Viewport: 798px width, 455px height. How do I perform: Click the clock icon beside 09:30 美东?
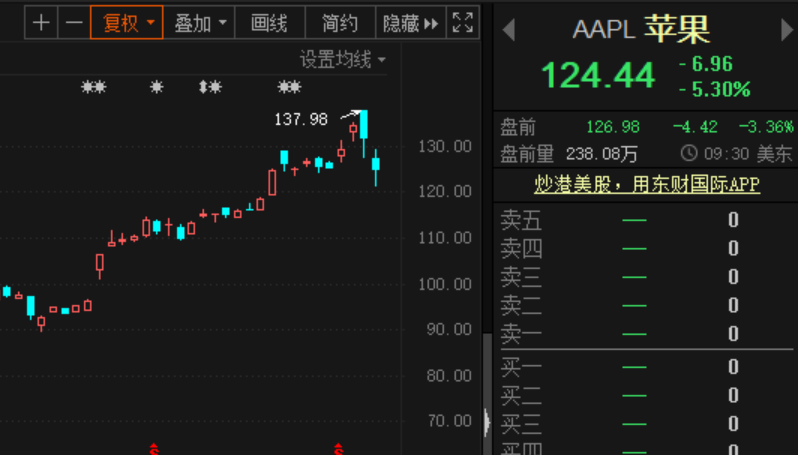click(x=689, y=153)
